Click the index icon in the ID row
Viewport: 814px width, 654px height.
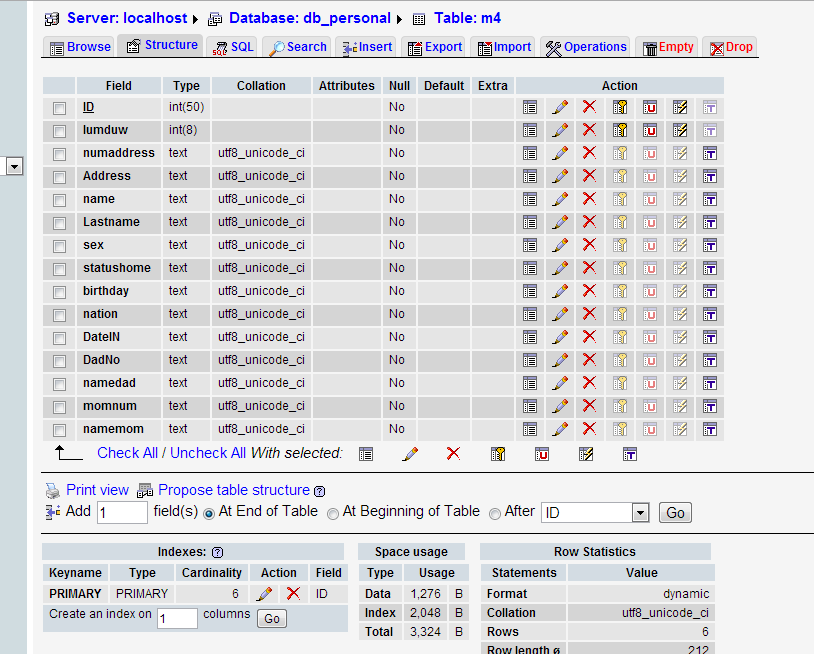click(680, 107)
